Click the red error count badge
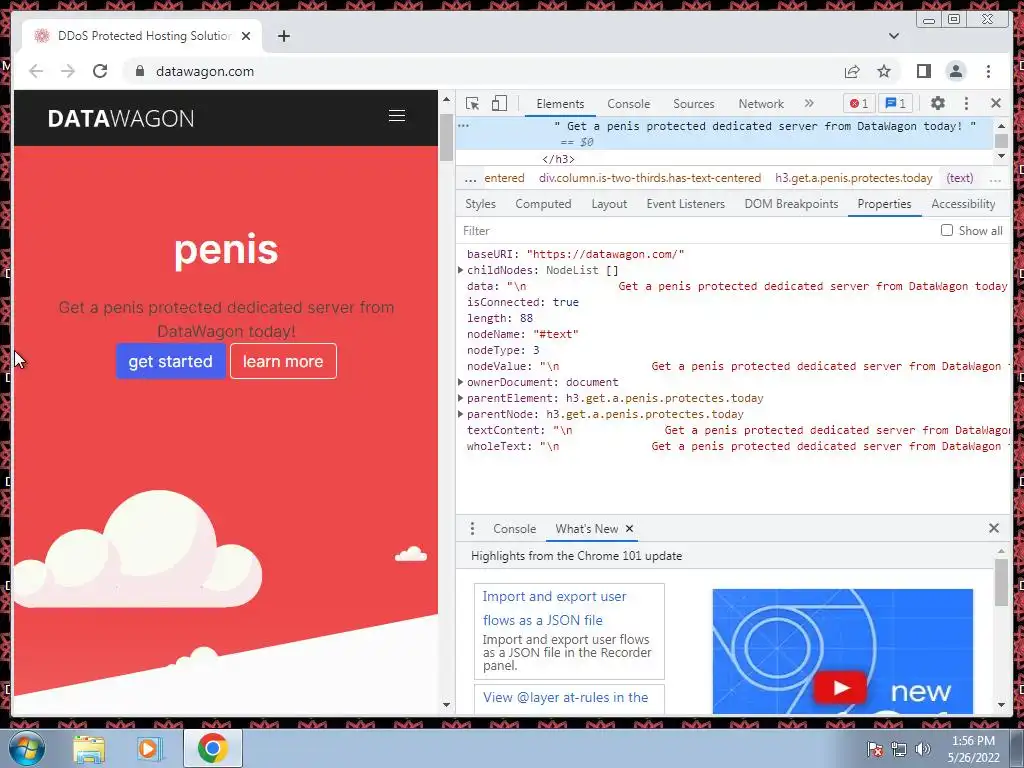Image resolution: width=1024 pixels, height=768 pixels. [x=859, y=103]
